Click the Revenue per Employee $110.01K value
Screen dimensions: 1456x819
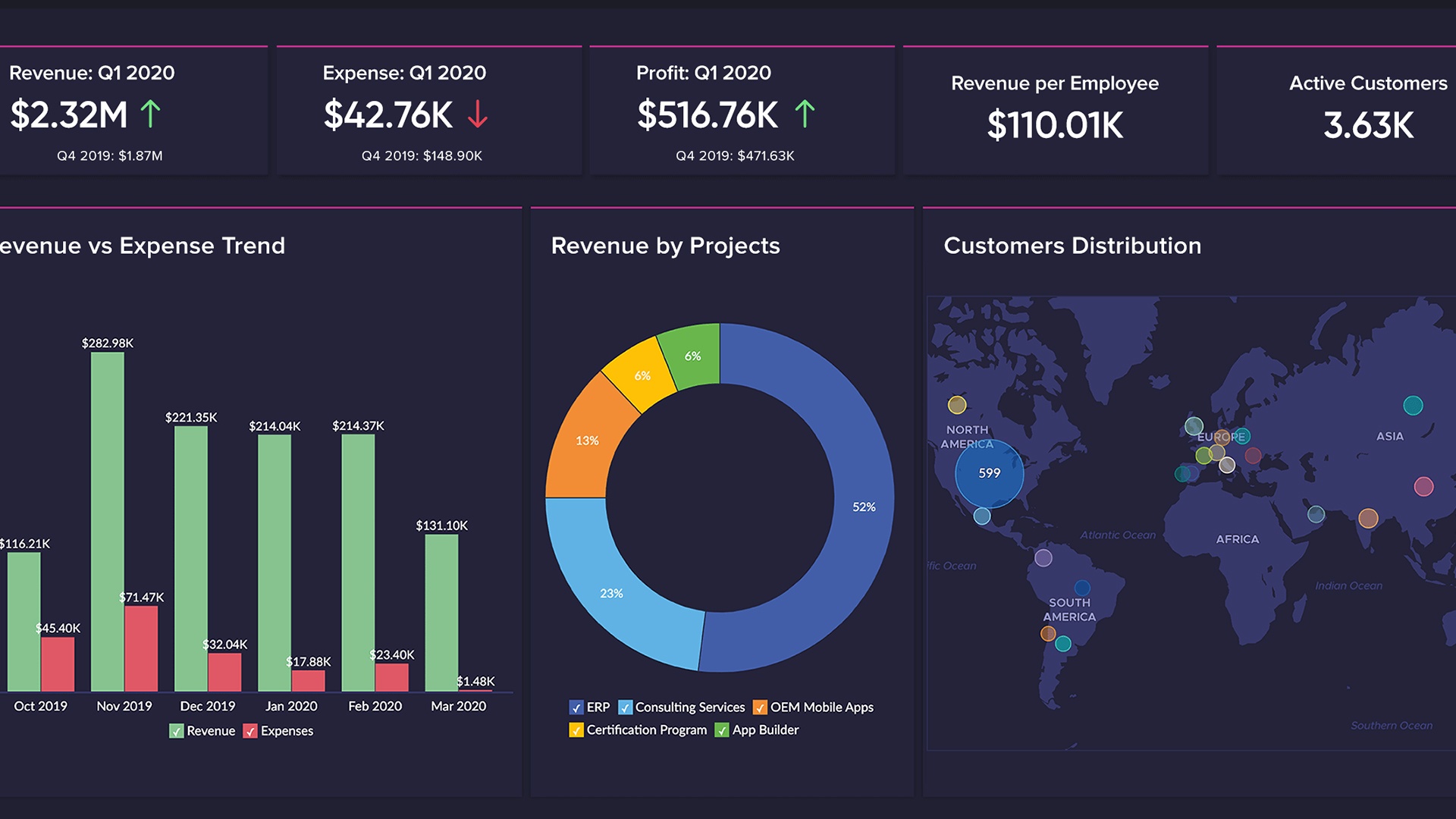(1055, 125)
